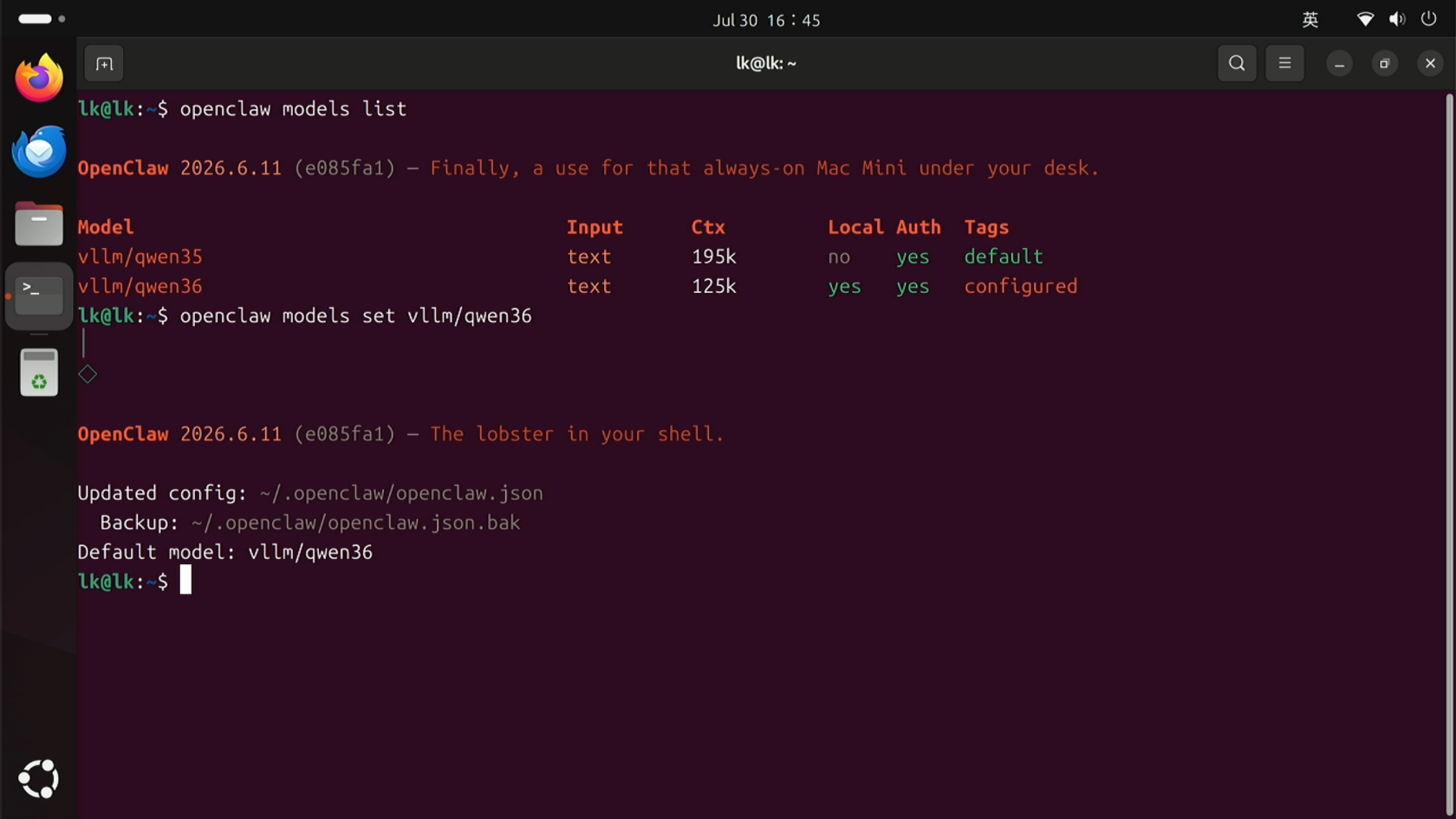Click the volume speaker icon
Viewport: 1456px width, 819px height.
1397,19
